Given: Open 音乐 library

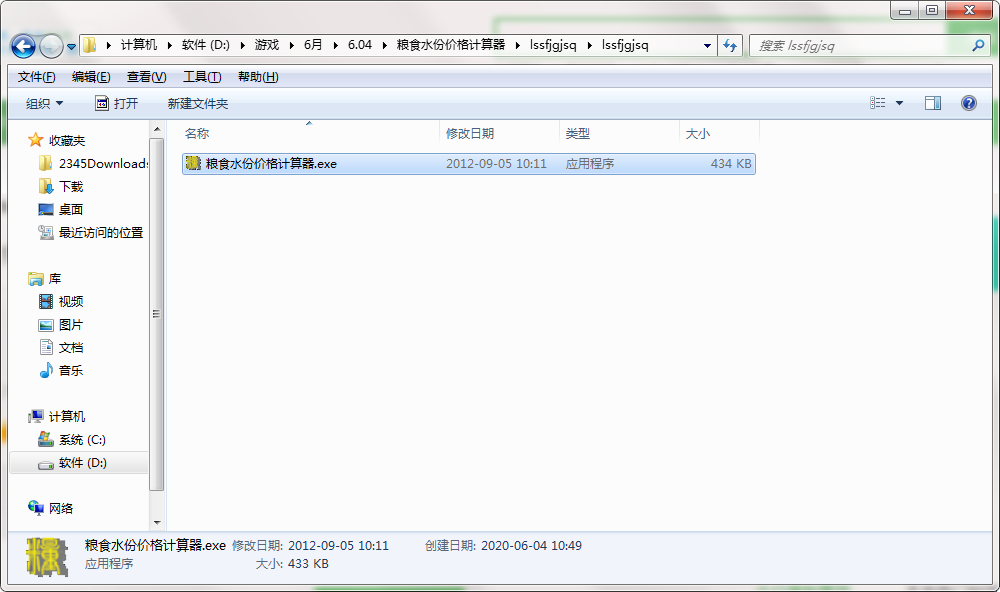Looking at the screenshot, I should pos(61,371).
